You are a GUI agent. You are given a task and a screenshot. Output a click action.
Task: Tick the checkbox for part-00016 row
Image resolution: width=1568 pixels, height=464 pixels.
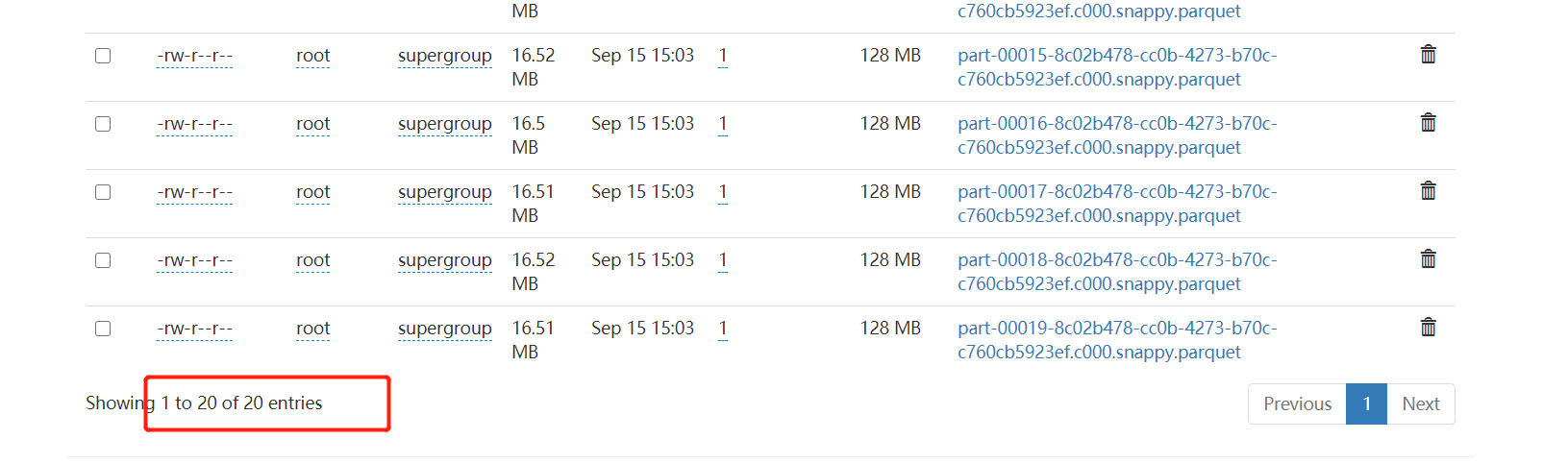103,124
